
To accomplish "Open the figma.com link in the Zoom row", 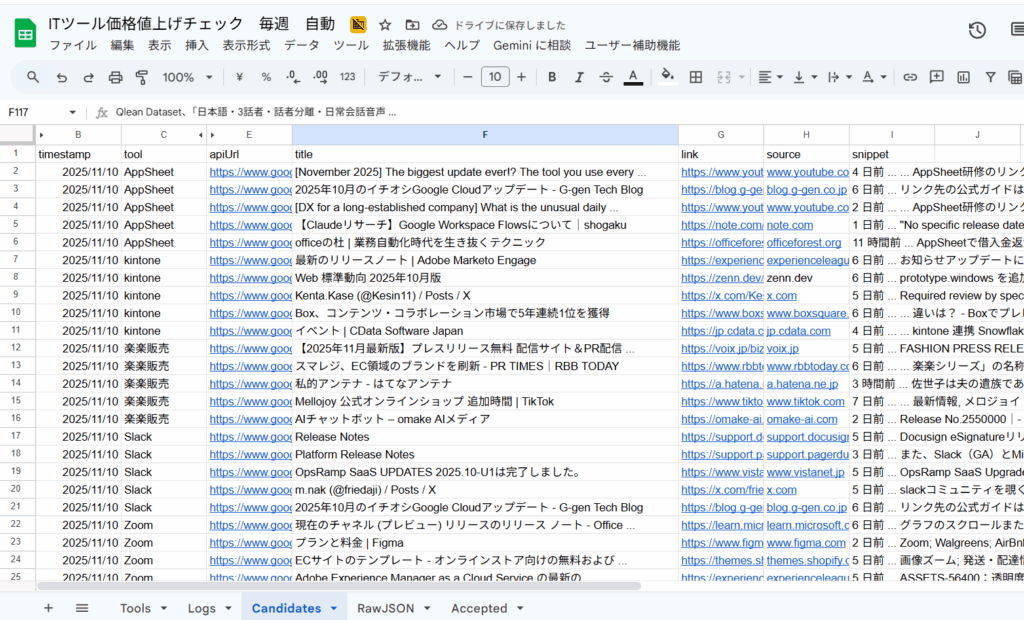I will 806,543.
